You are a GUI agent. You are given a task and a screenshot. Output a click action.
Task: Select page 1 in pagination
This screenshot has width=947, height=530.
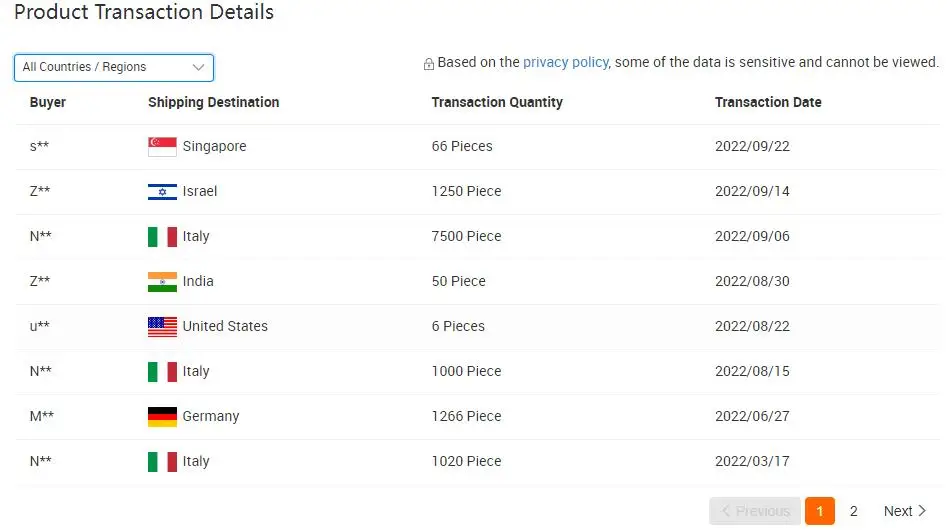(x=819, y=511)
